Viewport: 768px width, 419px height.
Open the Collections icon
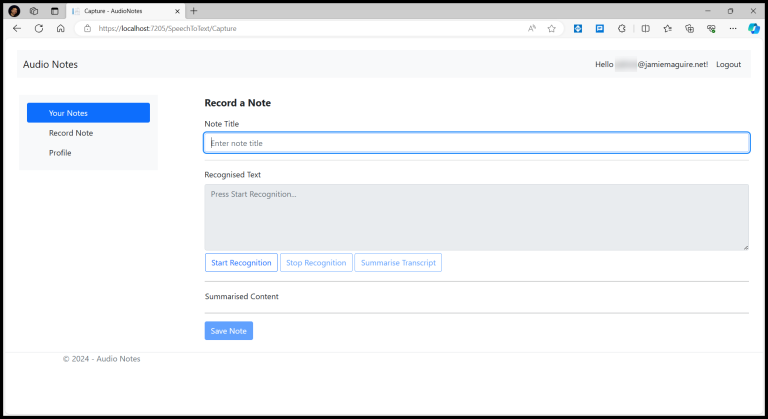[x=689, y=28]
